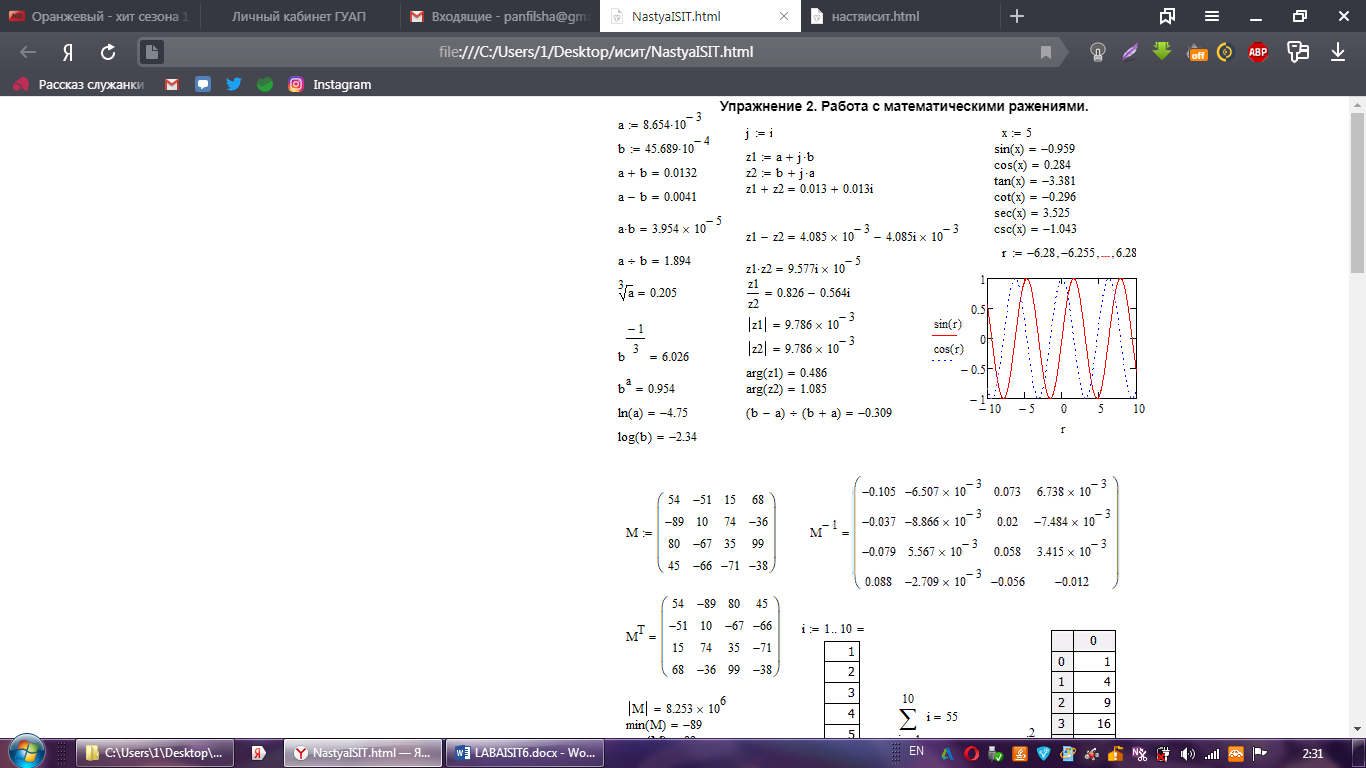Click the 'a + b = 0.0132' expression
Image resolution: width=1366 pixels, height=768 pixels.
click(x=657, y=173)
